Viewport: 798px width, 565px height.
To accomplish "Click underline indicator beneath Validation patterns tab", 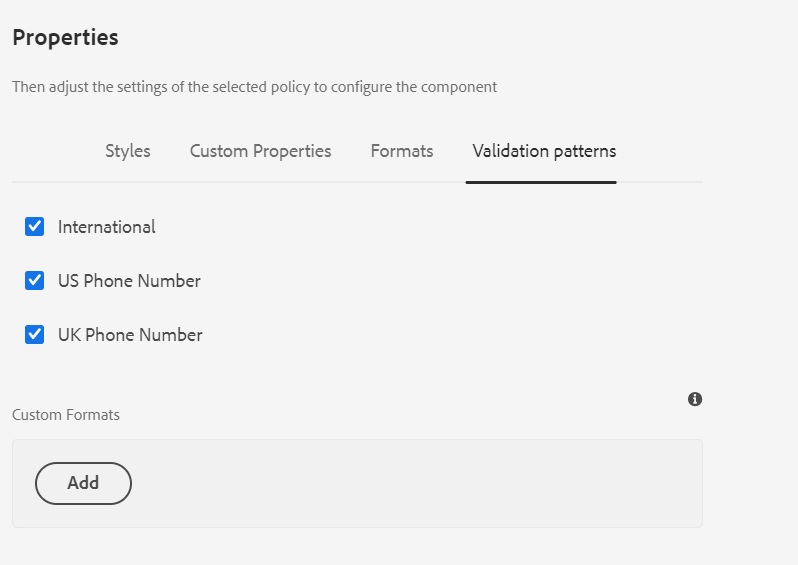I will [x=541, y=182].
